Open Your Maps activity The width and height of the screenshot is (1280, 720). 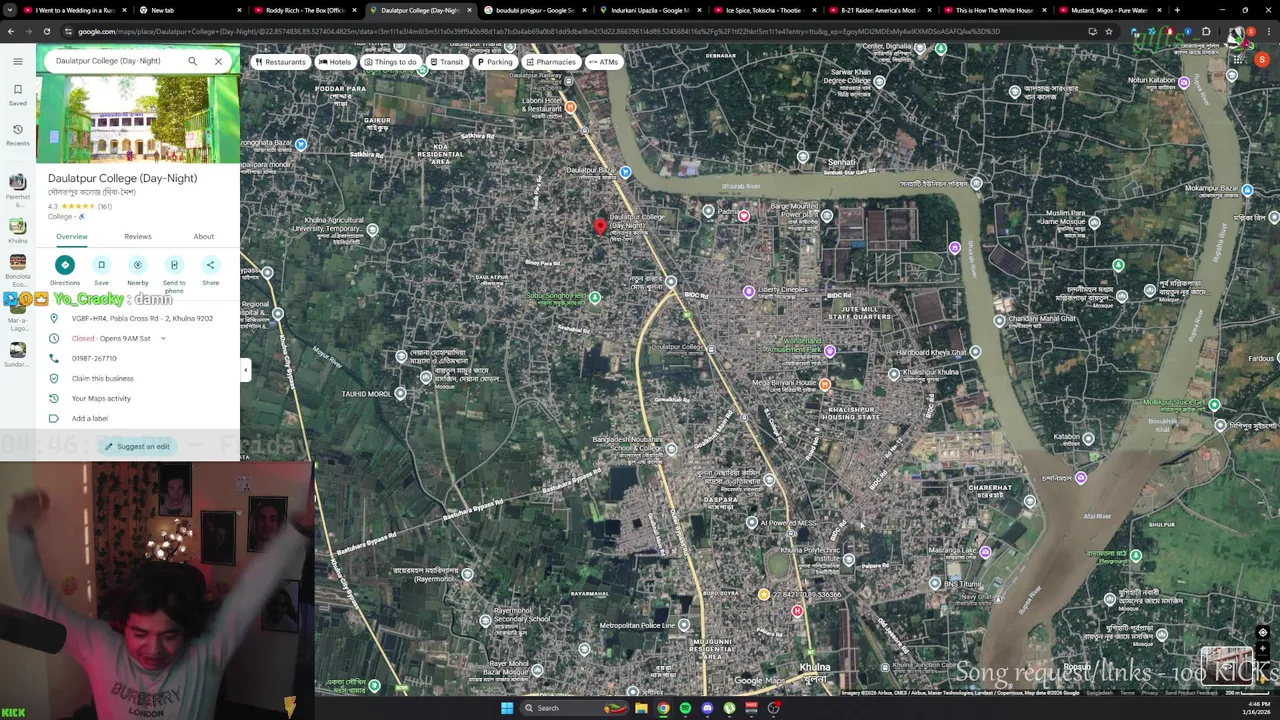101,398
